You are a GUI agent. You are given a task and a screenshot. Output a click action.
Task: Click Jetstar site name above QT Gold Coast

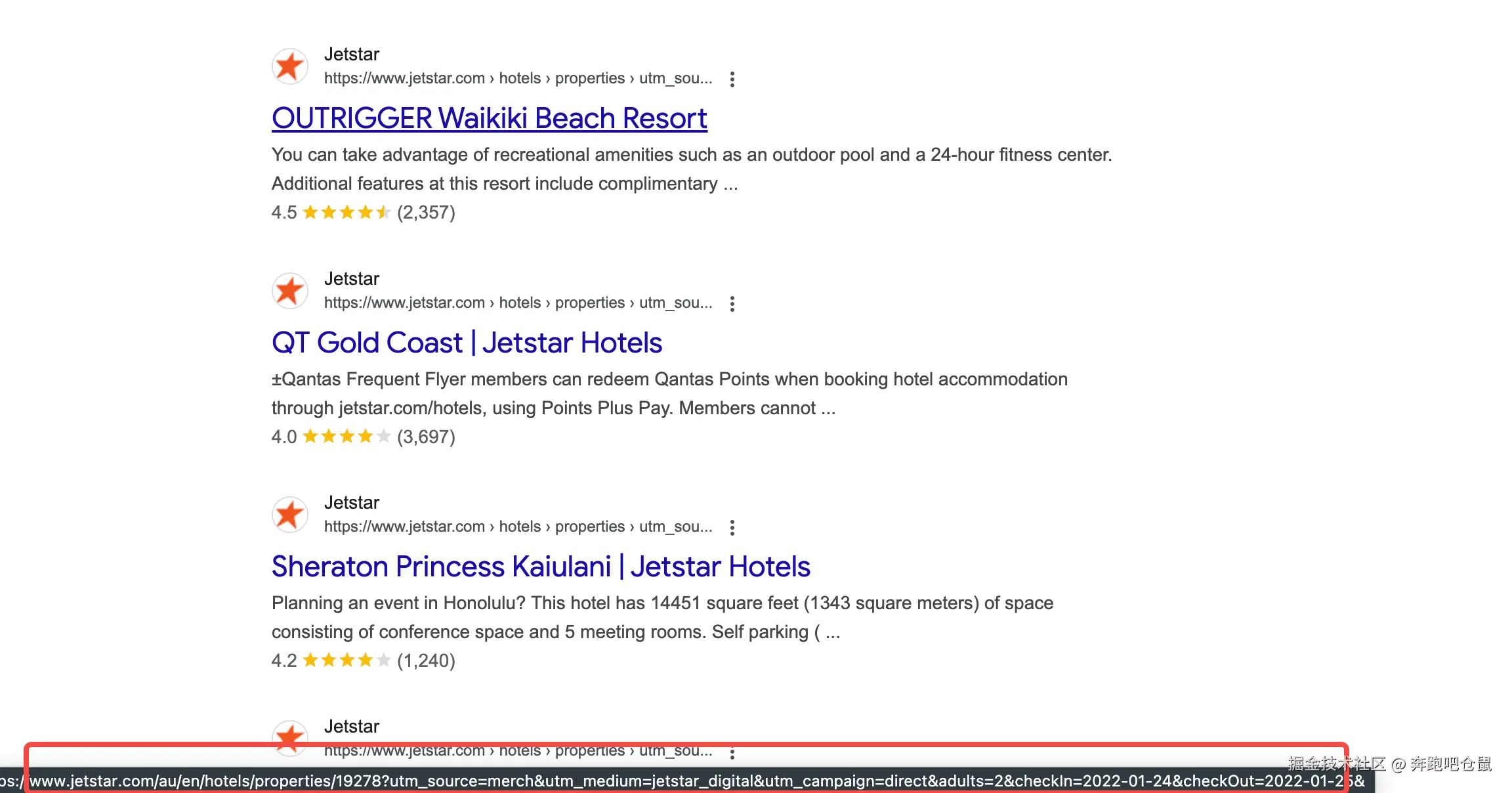click(352, 279)
